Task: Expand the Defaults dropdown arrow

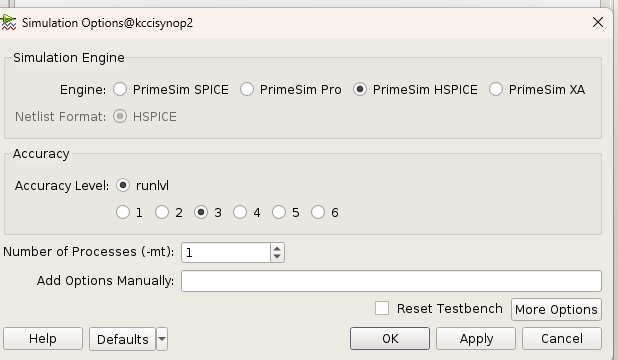Action: [162, 339]
